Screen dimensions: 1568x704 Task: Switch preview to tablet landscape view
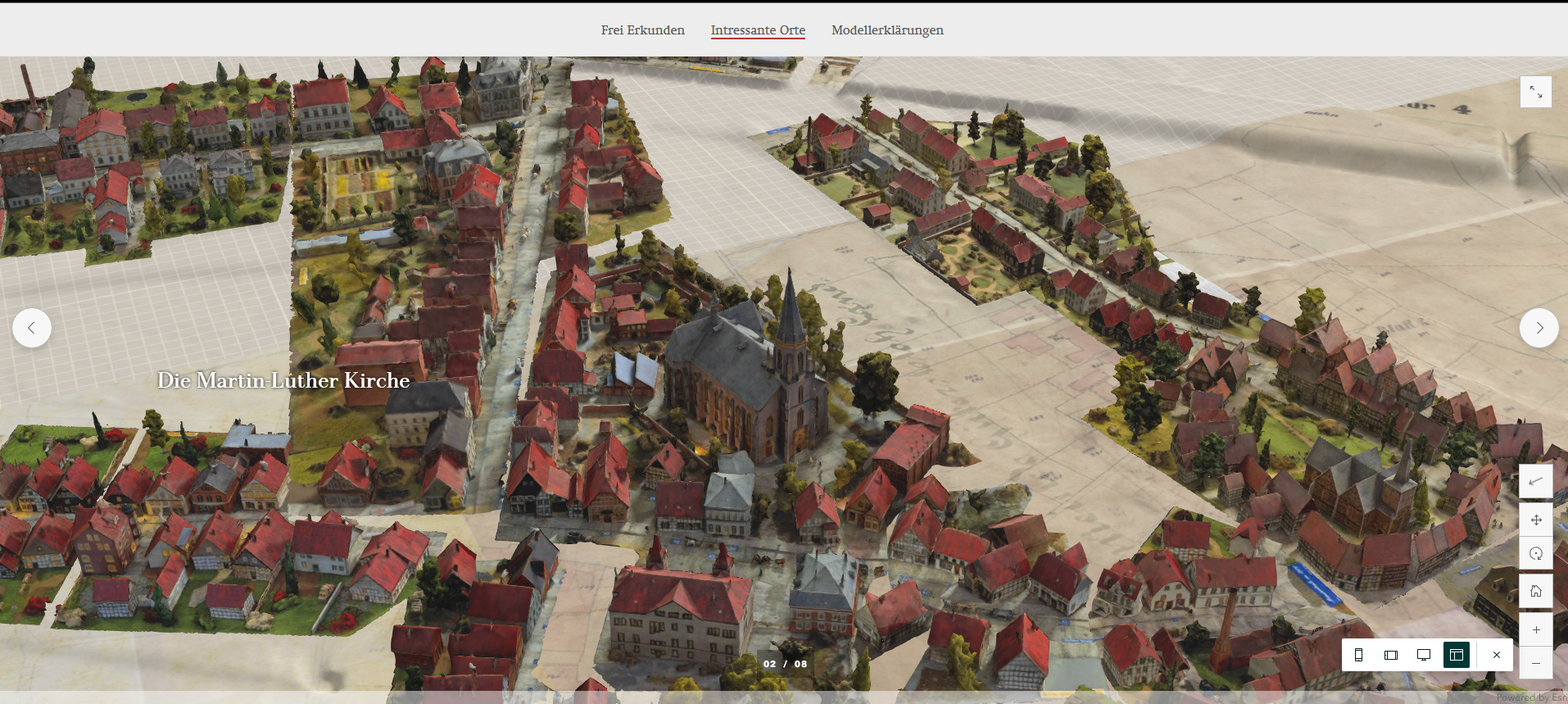1390,655
